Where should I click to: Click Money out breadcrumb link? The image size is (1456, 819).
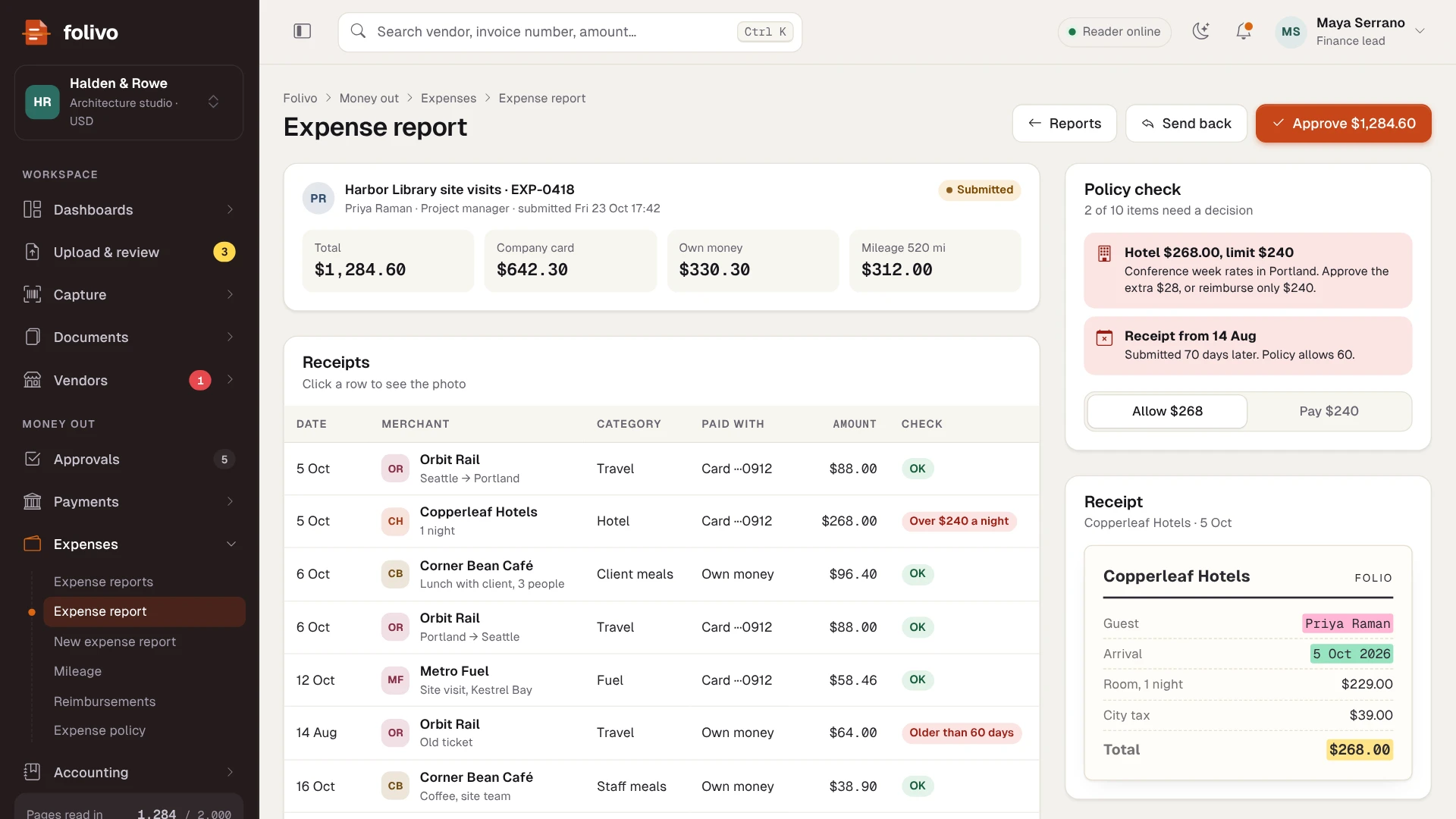pos(369,99)
